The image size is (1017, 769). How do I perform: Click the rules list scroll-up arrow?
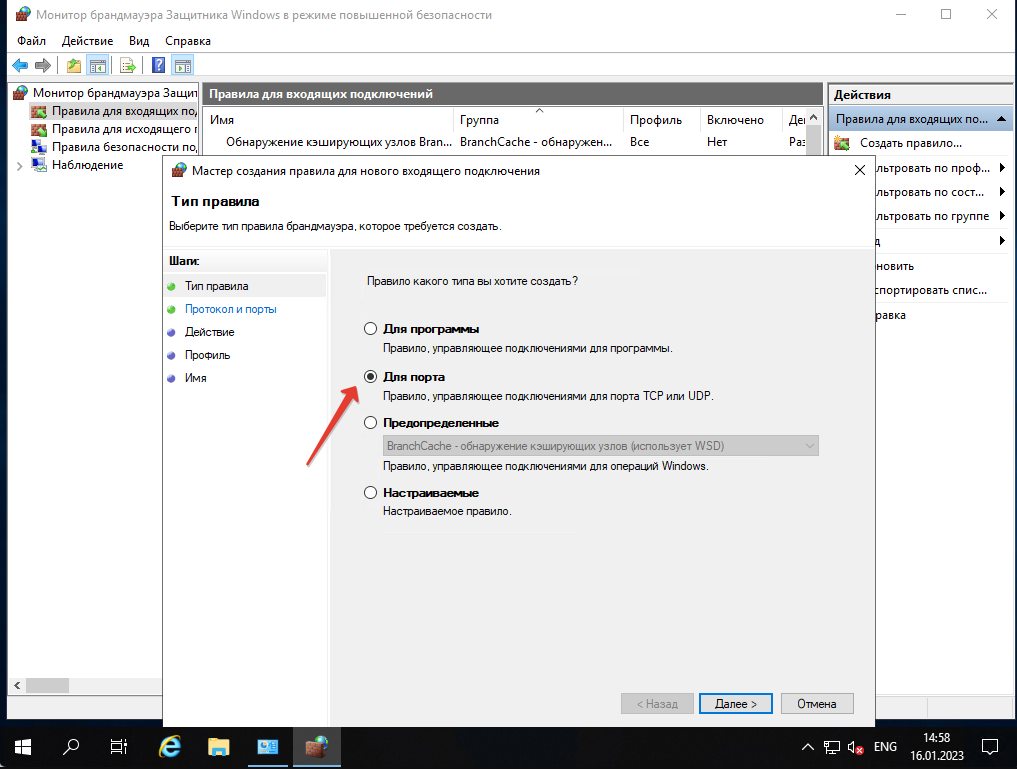pyautogui.click(x=814, y=117)
